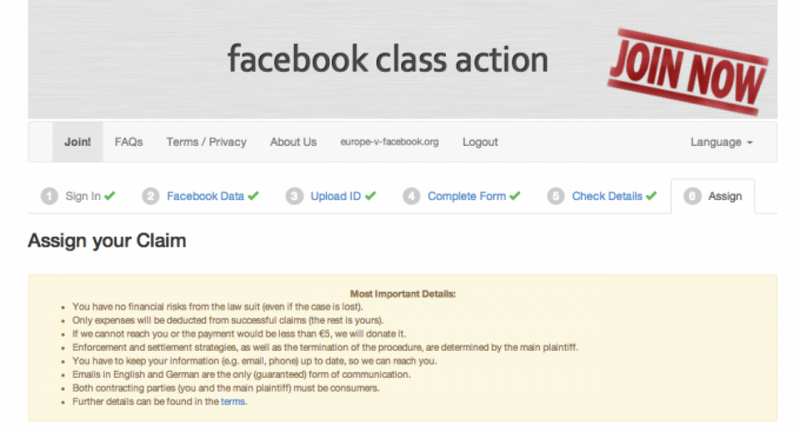Click the step 6 number circle

[692, 196]
